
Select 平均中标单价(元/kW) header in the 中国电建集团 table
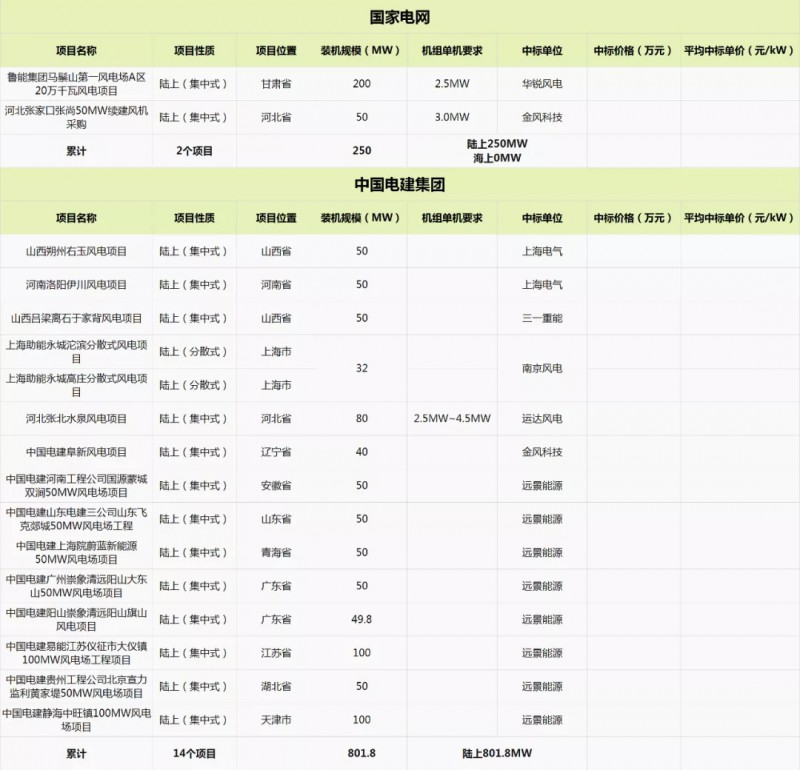coord(740,218)
